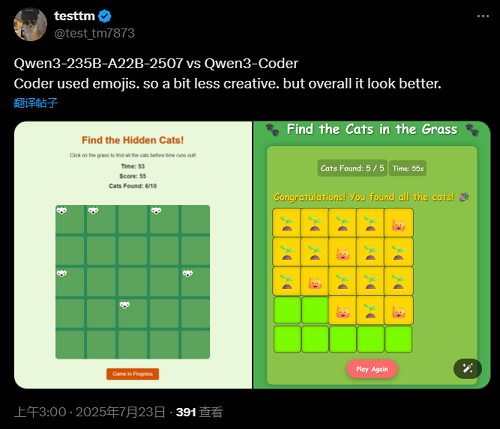Click the magic wand edit icon
Viewport: 500px width, 429px height.
tap(467, 368)
